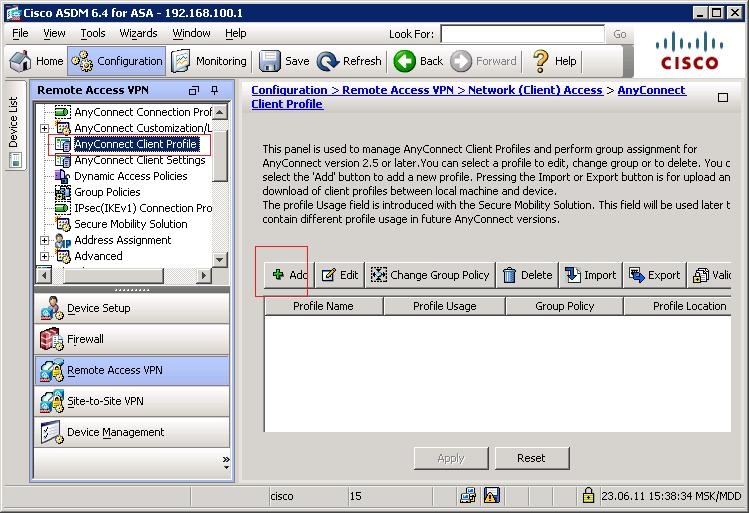749x513 pixels.
Task: Click the status bar network devices icon
Action: 468,496
